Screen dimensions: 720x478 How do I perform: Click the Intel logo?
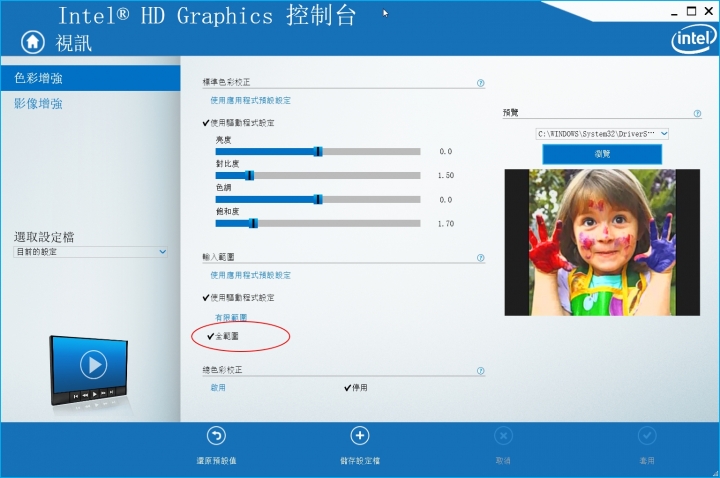pyautogui.click(x=694, y=39)
